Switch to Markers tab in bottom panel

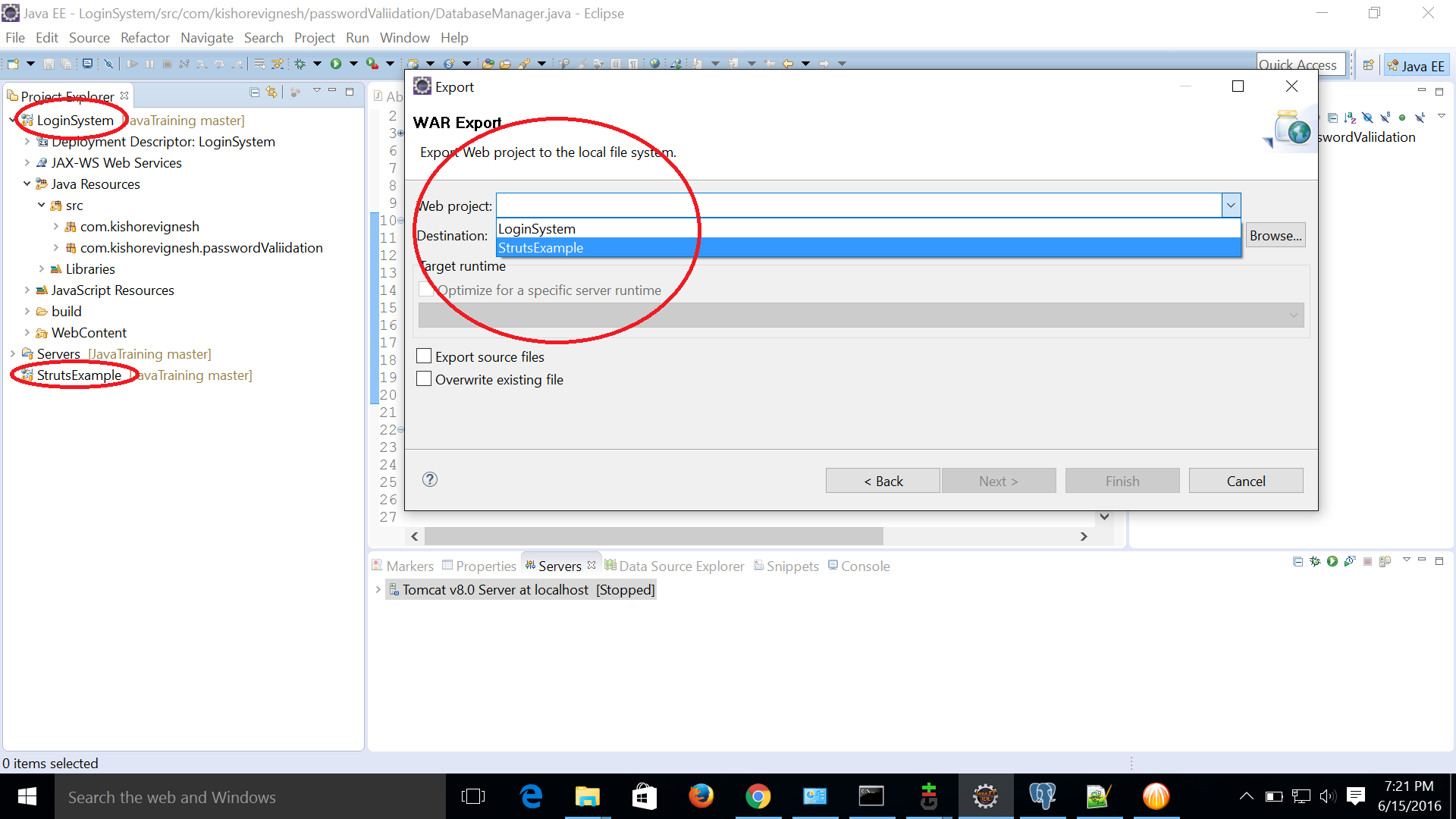(407, 565)
